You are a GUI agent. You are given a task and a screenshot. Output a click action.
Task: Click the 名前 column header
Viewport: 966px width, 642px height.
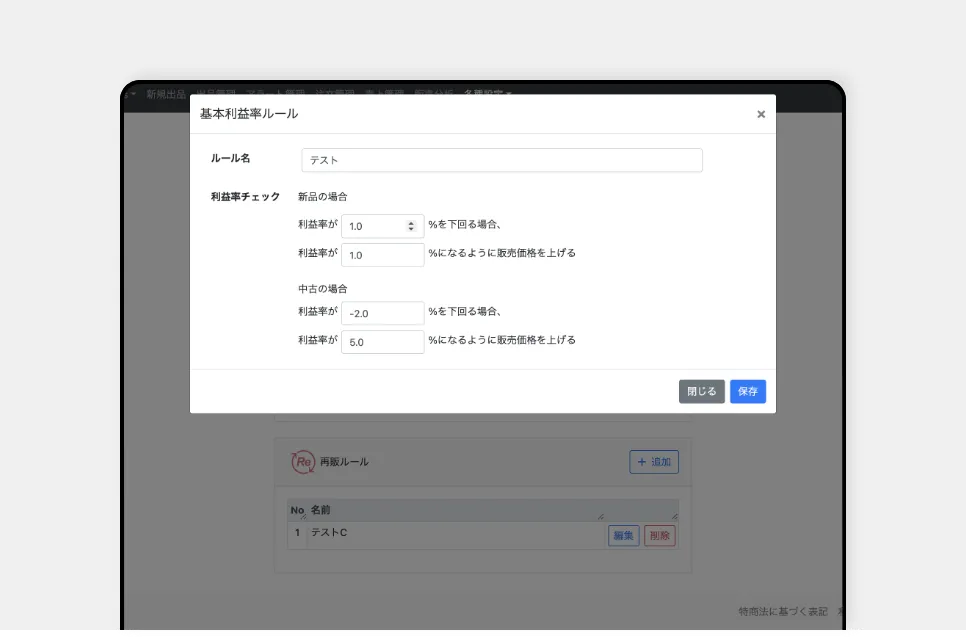click(x=321, y=510)
